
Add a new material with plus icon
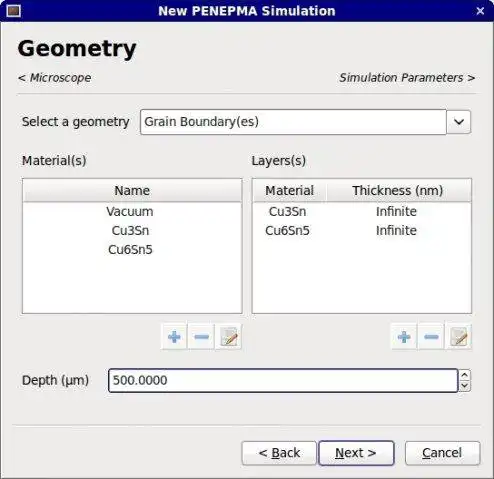pos(174,337)
